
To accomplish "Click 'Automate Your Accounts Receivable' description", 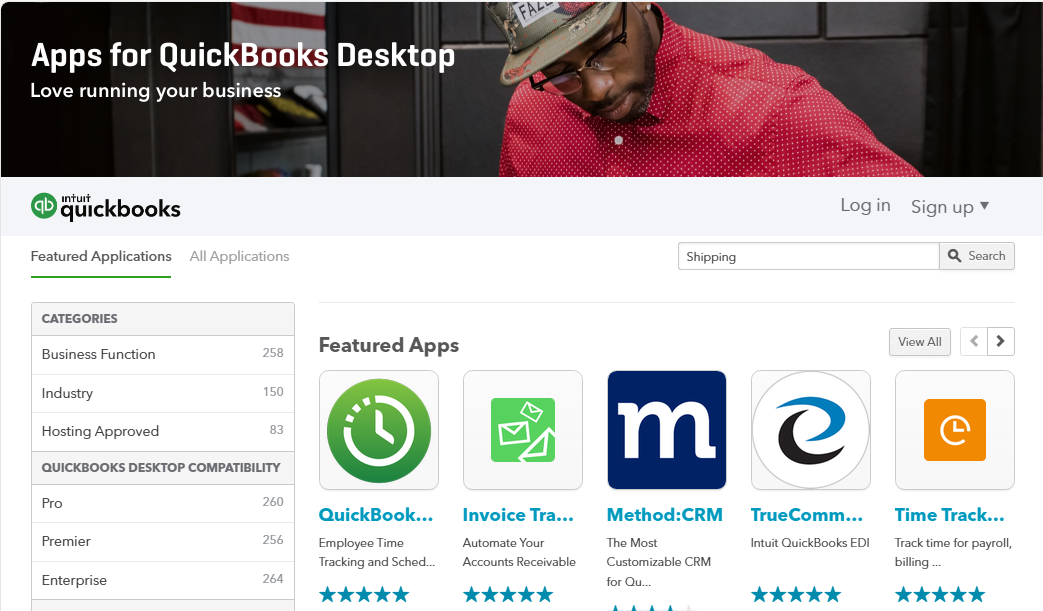I will click(x=520, y=552).
